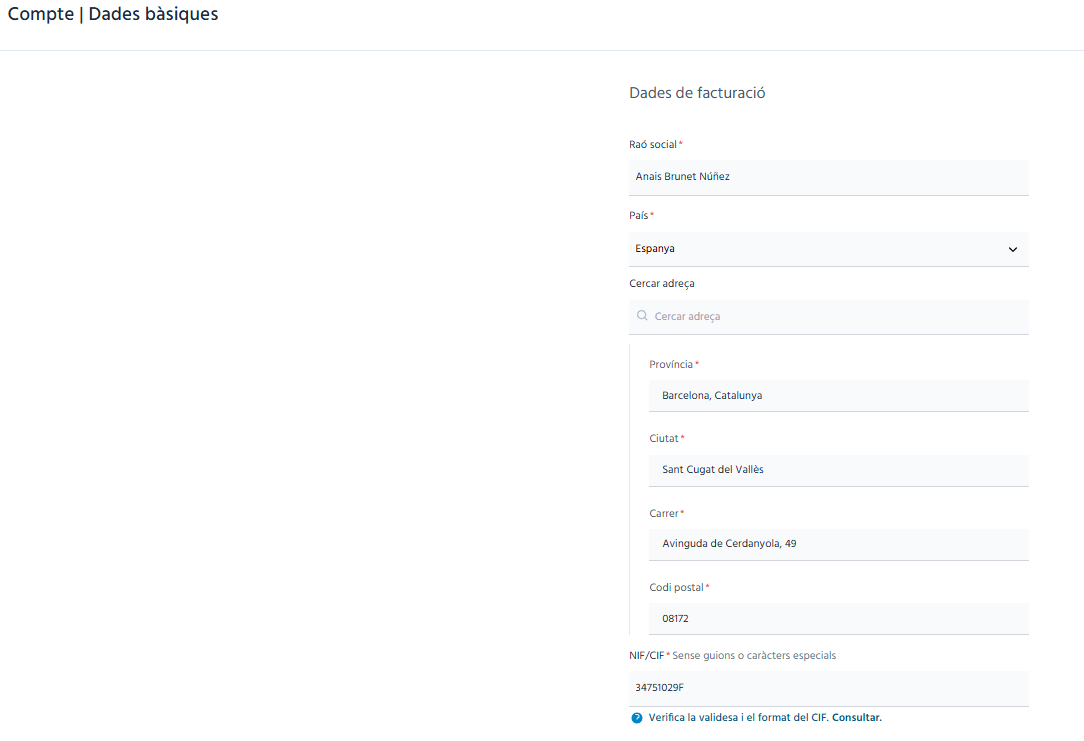Click the Ciutat label
This screenshot has height=741, width=1084.
point(664,438)
